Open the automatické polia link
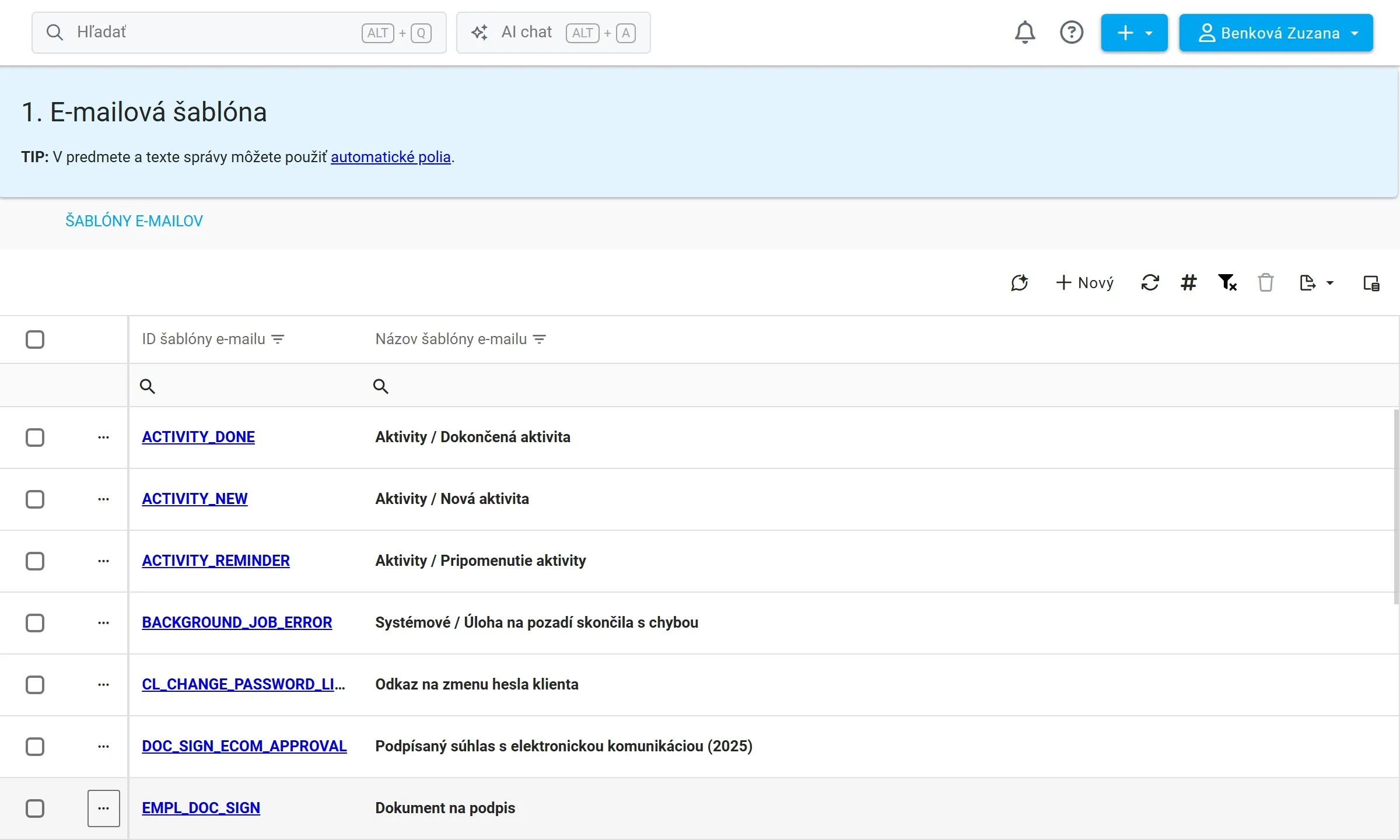This screenshot has width=1400, height=840. pos(391,157)
